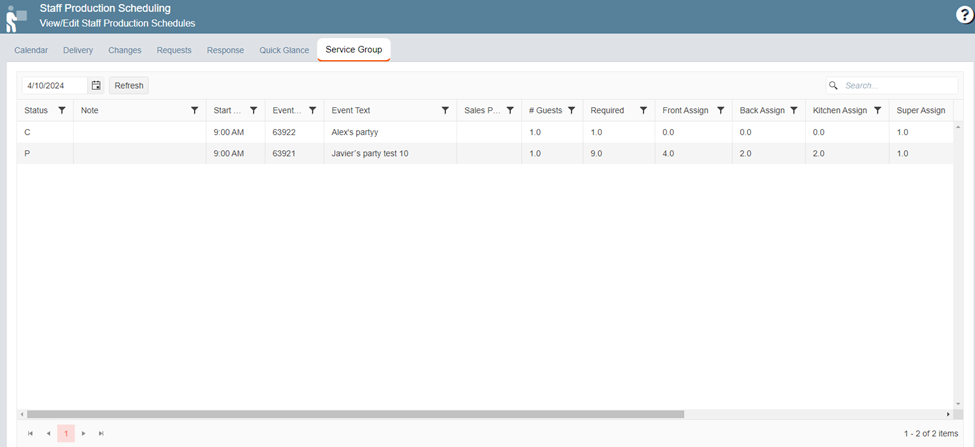Switch to the Response tab
Viewport: 975px width, 447px height.
click(225, 50)
